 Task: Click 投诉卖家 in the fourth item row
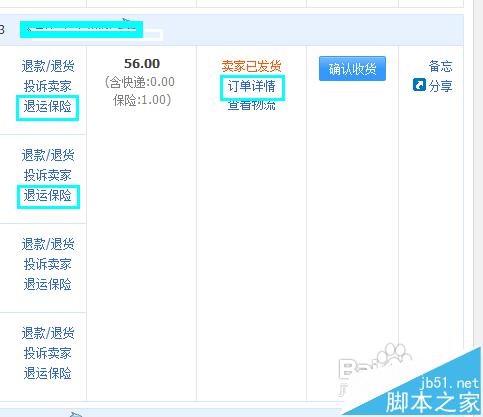(48, 353)
